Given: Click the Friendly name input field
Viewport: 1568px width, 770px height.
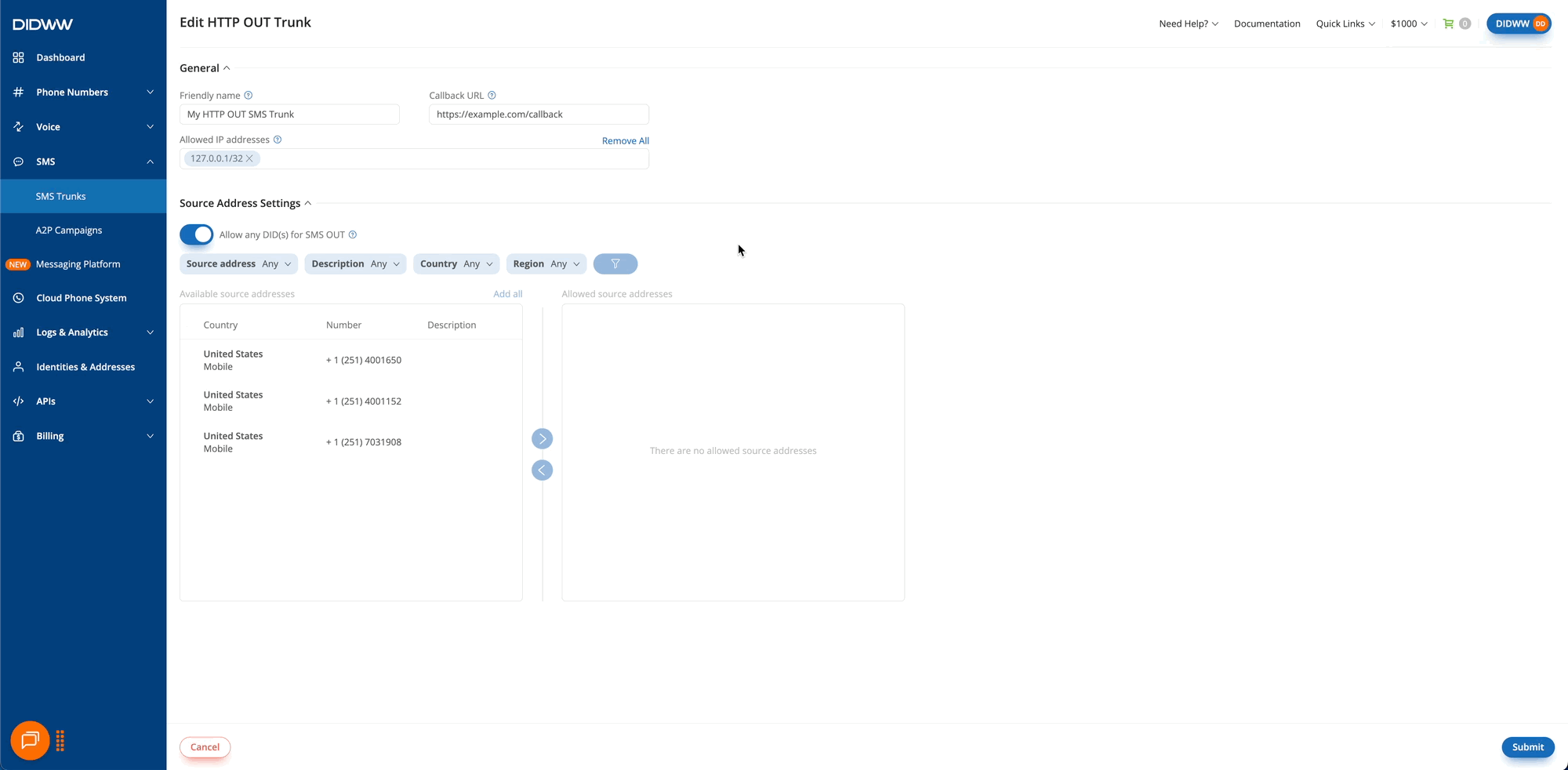Looking at the screenshot, I should pos(289,114).
